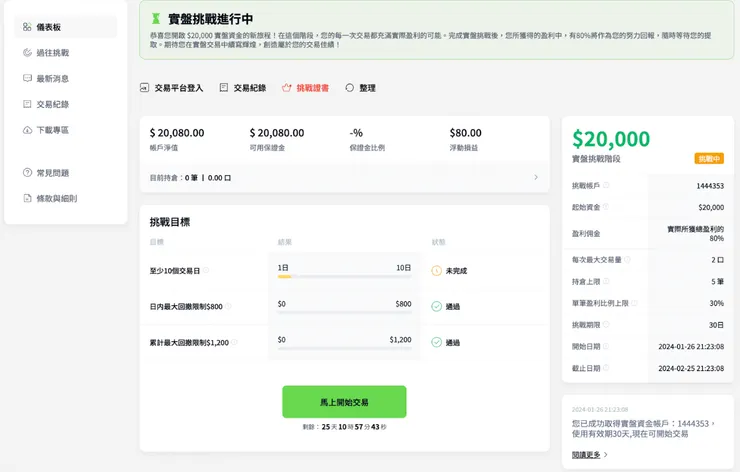The image size is (740, 472).
Task: Click the challenge account number 1444353
Action: pyautogui.click(x=710, y=186)
